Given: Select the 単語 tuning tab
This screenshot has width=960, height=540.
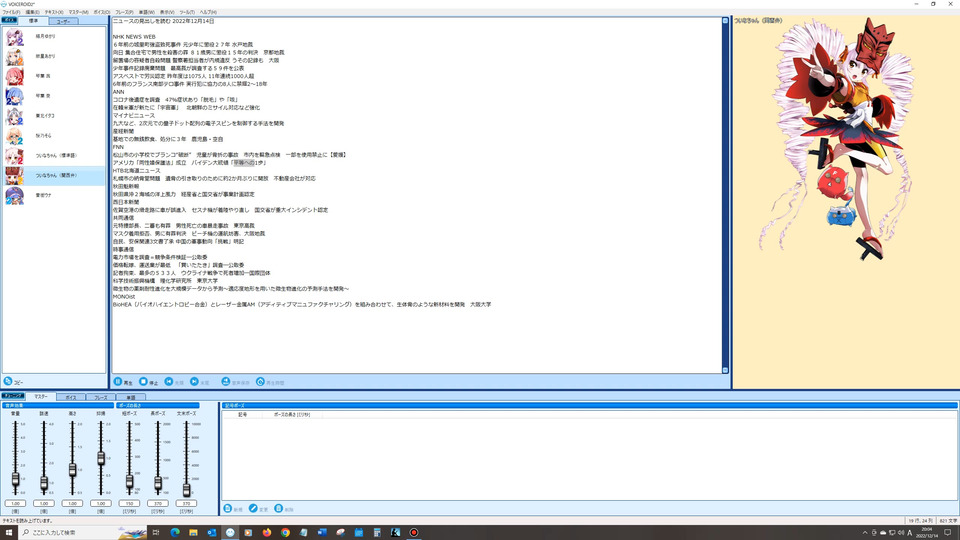Looking at the screenshot, I should 130,397.
